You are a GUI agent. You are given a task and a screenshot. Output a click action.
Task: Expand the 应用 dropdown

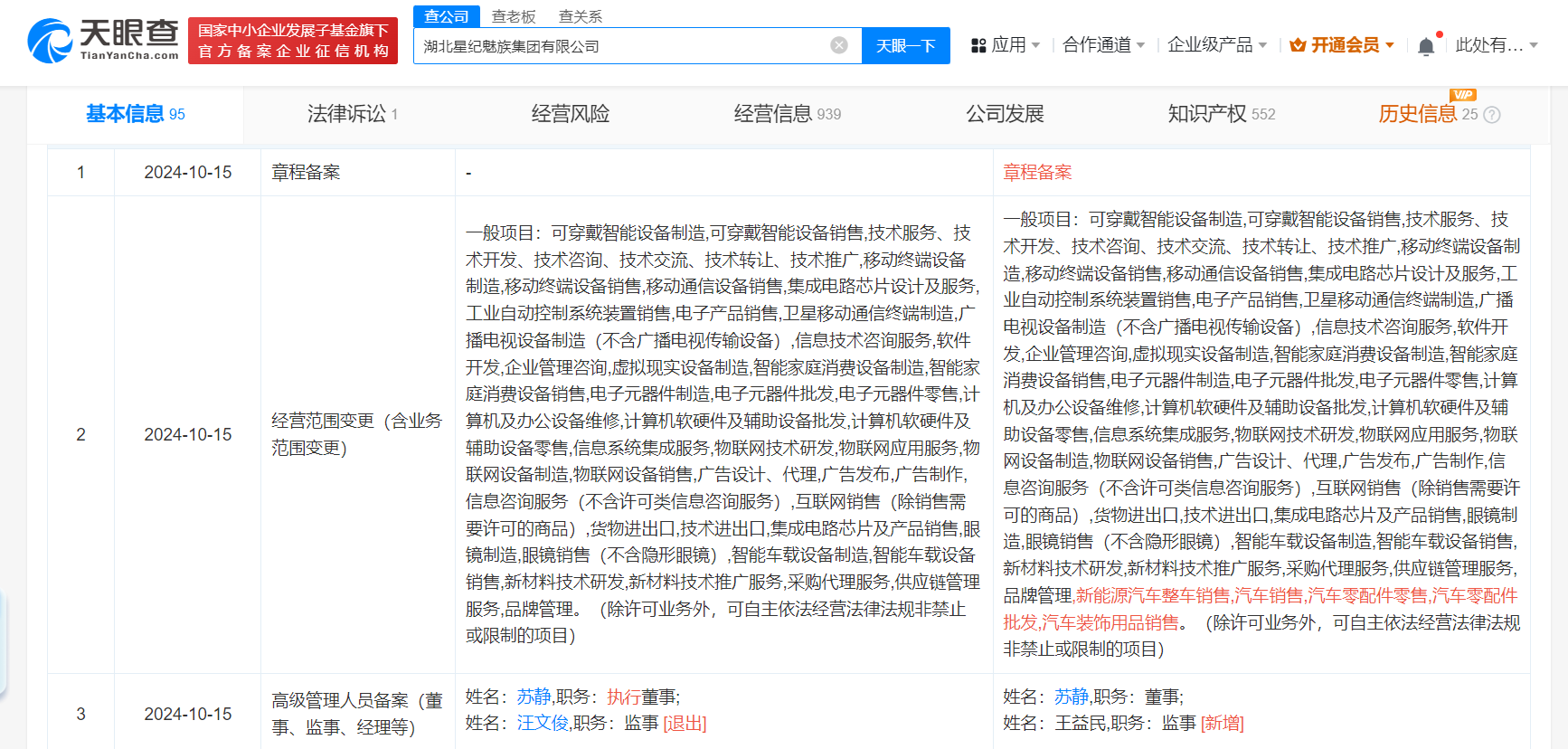[x=1035, y=45]
